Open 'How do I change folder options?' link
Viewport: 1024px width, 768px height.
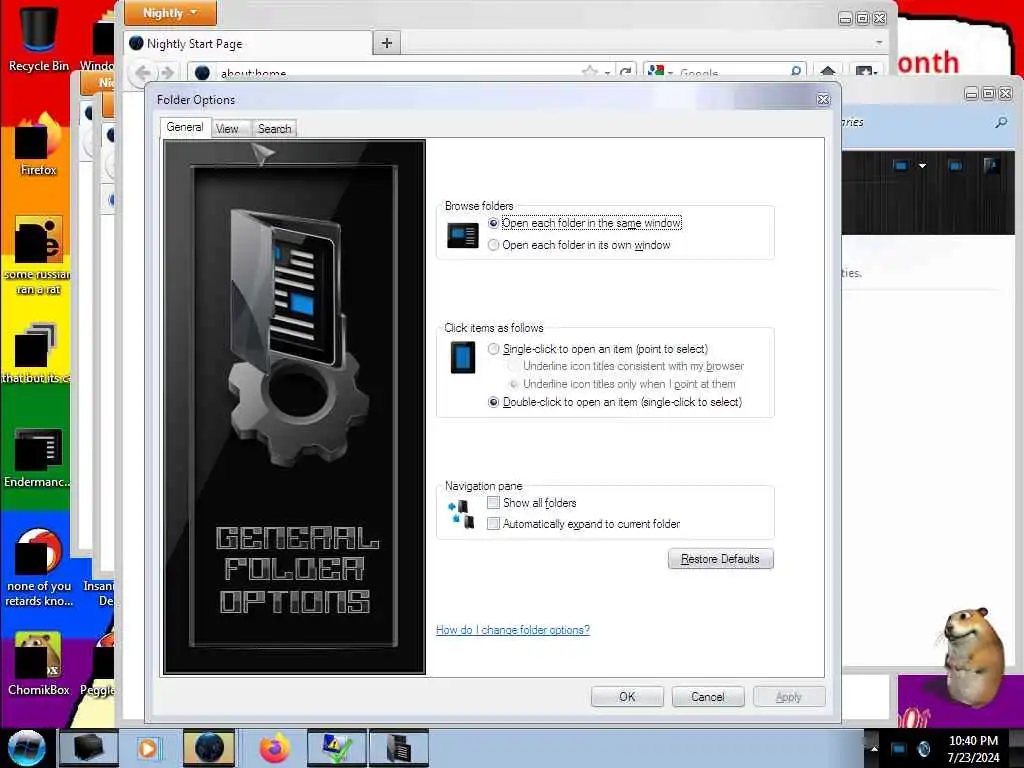tap(513, 630)
